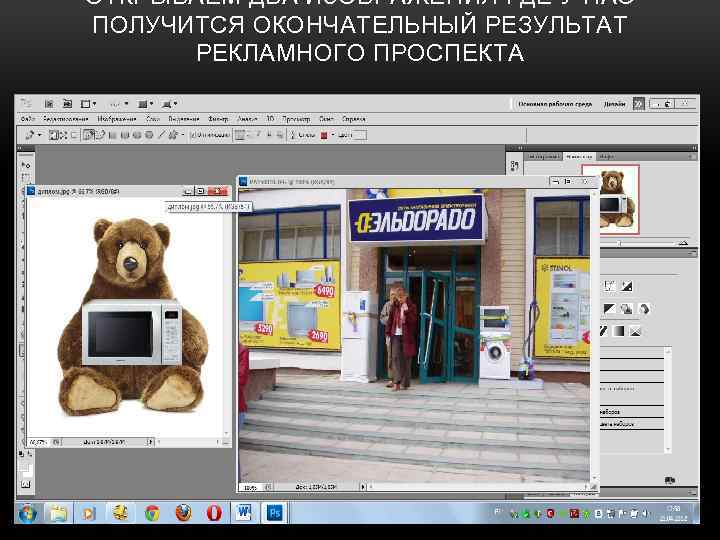Open Opera browser from taskbar
720x540 pixels.
214,513
